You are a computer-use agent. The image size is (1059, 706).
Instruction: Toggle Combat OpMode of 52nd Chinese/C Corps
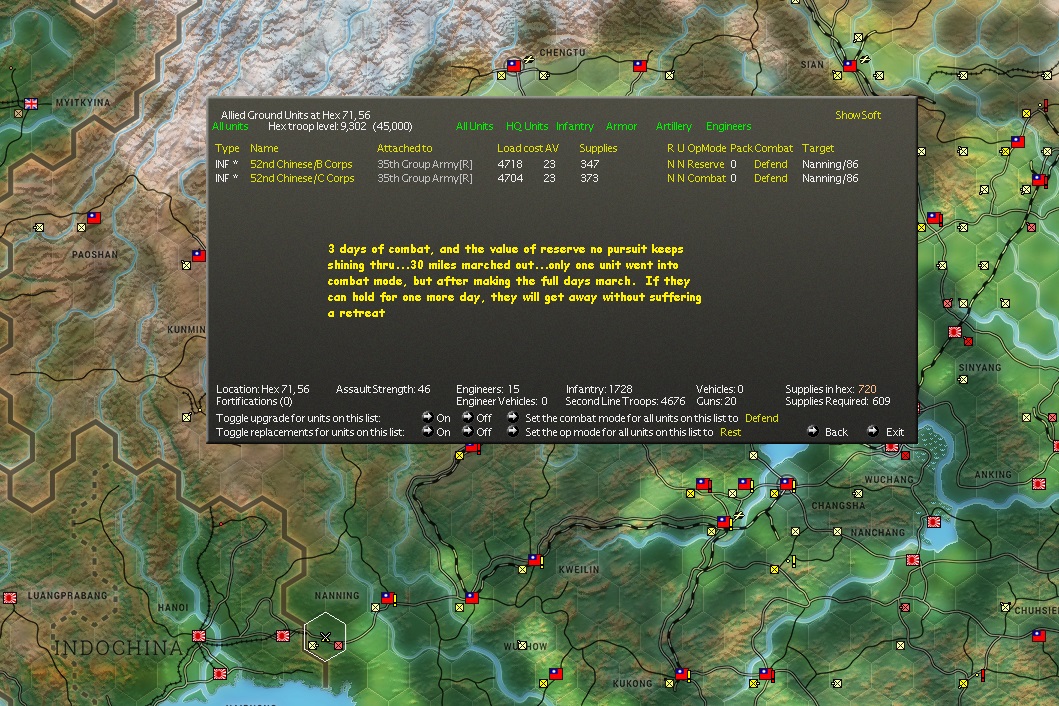706,178
